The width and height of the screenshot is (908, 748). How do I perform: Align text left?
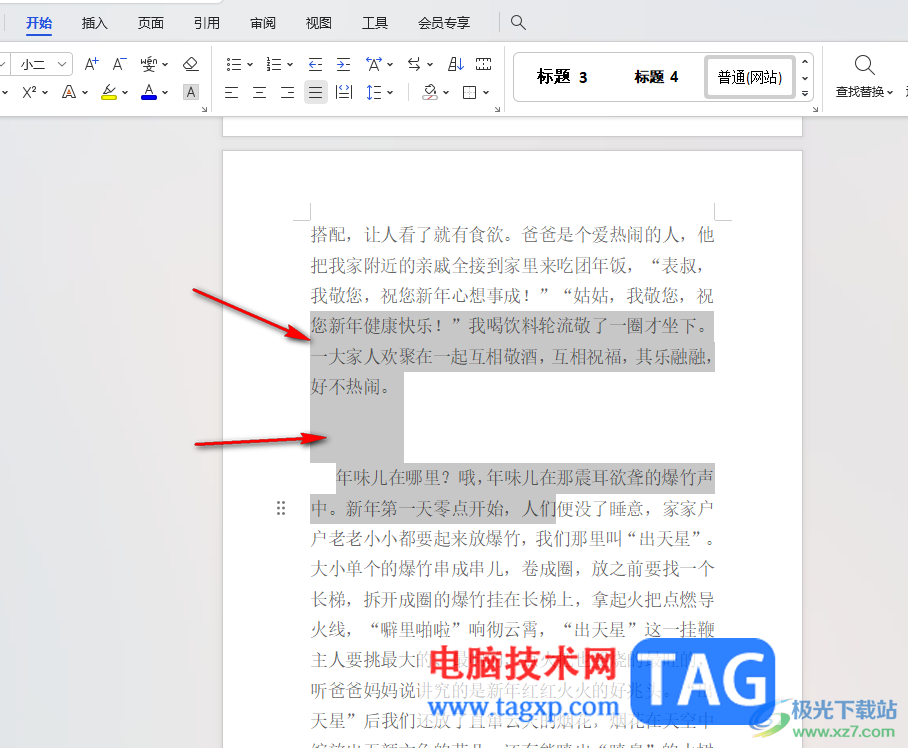pos(232,92)
